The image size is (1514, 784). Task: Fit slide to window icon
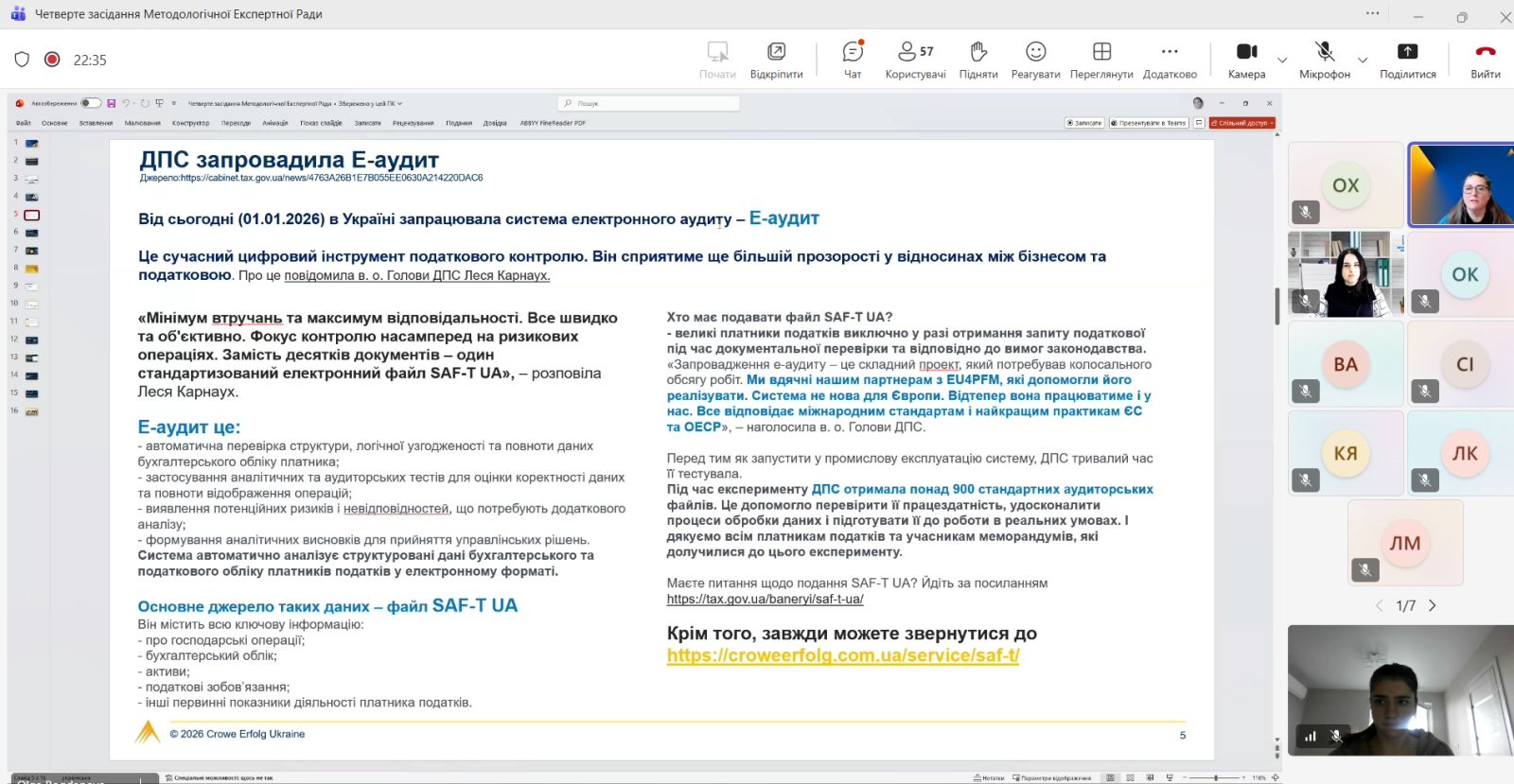[x=1276, y=778]
